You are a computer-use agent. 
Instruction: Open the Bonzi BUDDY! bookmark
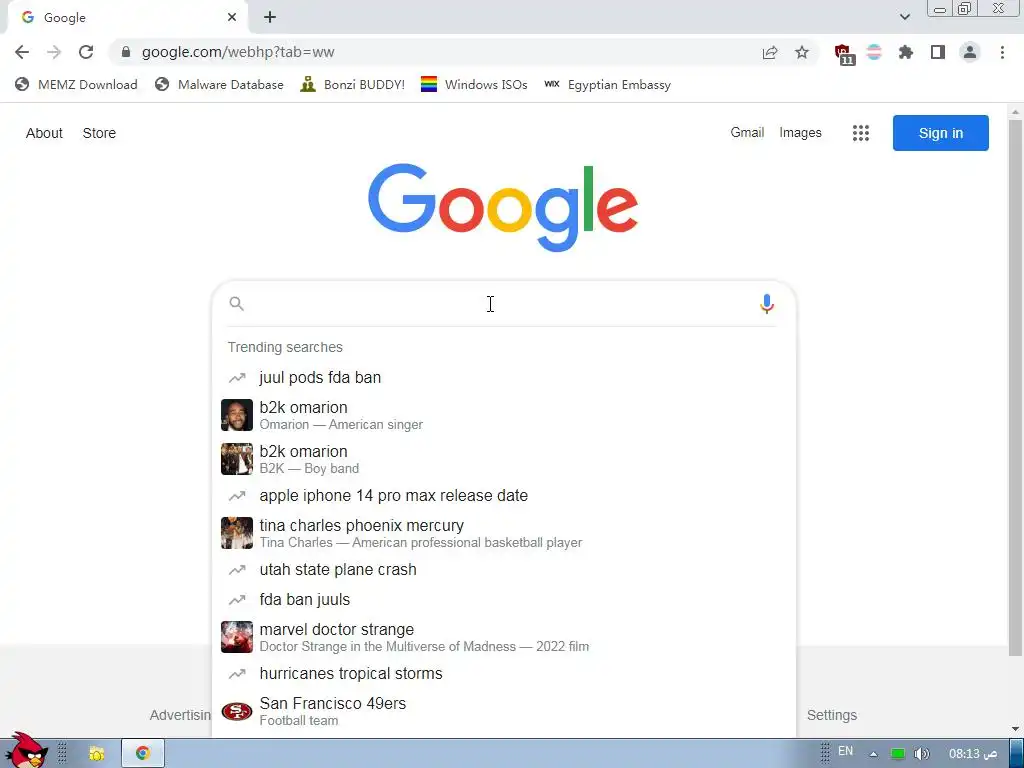tap(353, 84)
